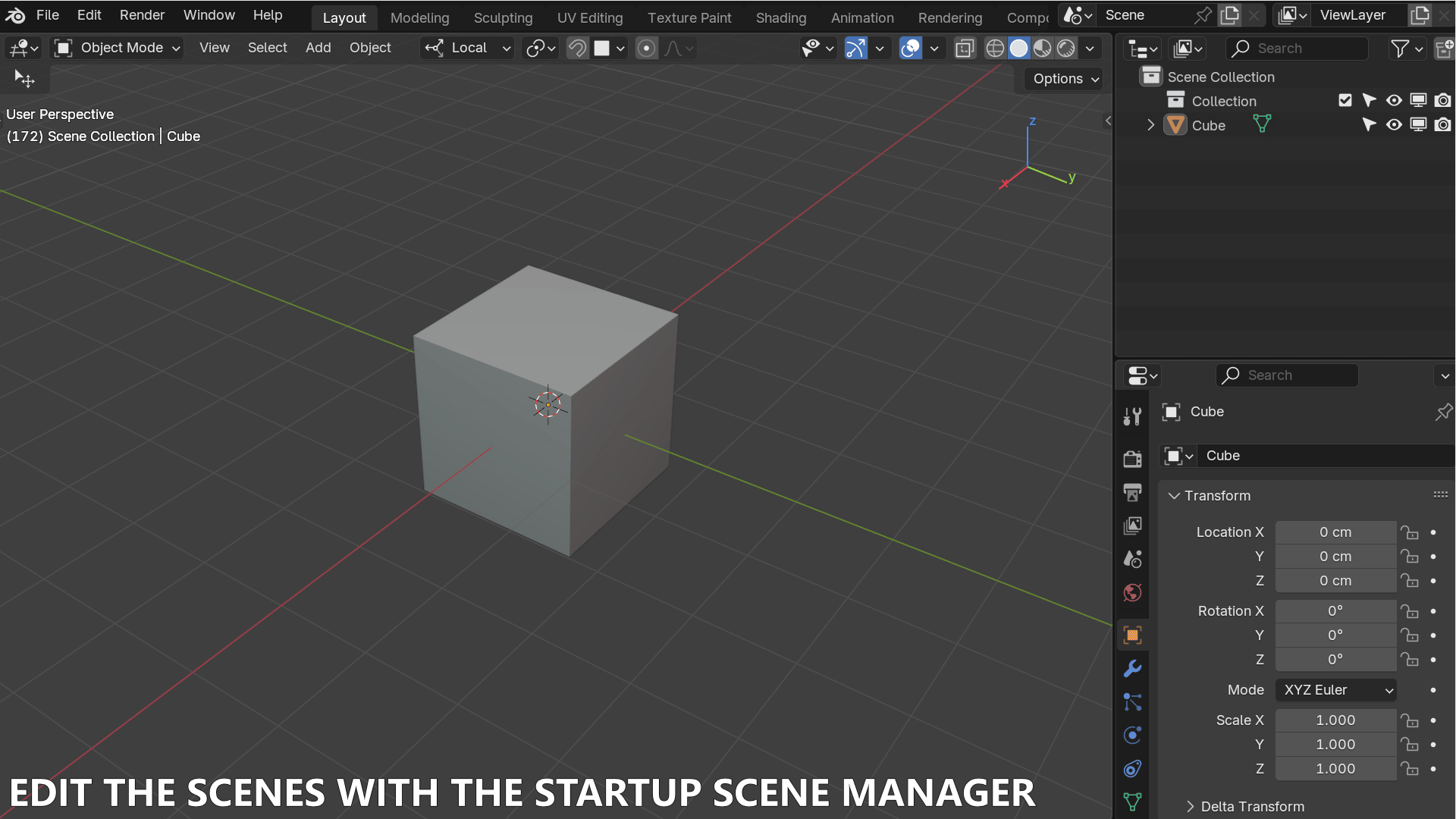Open the Output properties tab
This screenshot has width=1456, height=819.
pos(1132,492)
